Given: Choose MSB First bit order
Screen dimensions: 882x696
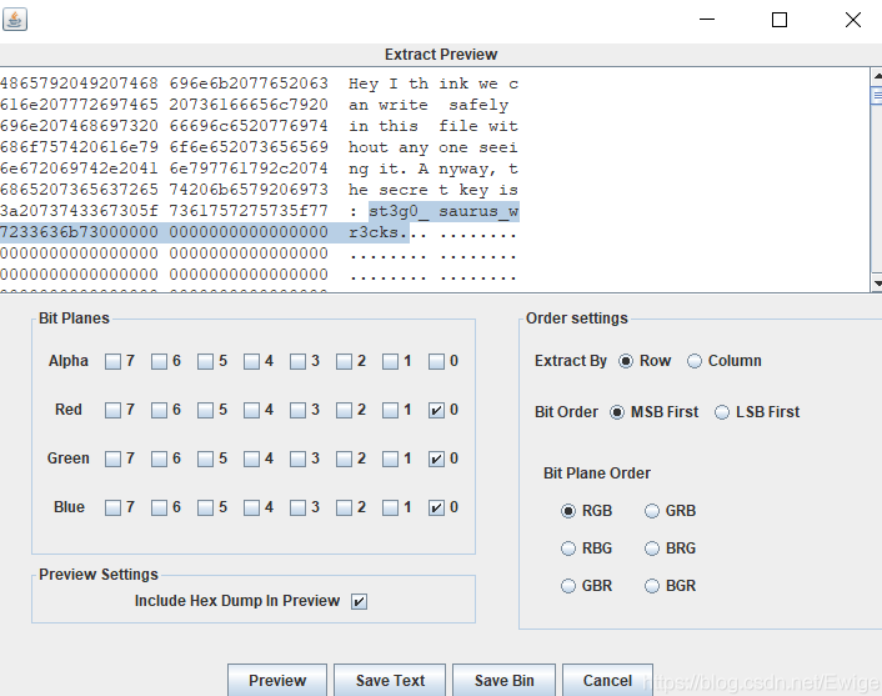Looking at the screenshot, I should pos(617,412).
